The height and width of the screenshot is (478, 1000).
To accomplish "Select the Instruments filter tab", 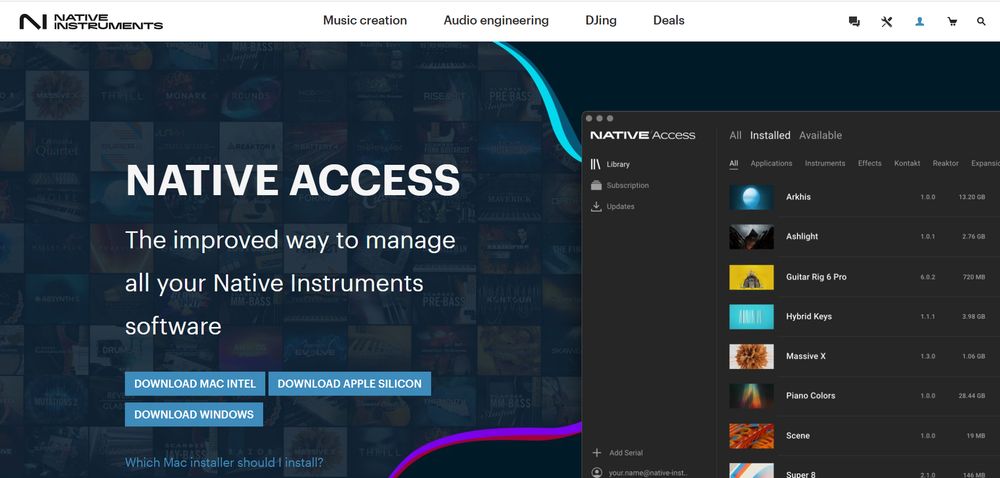I will pos(825,163).
